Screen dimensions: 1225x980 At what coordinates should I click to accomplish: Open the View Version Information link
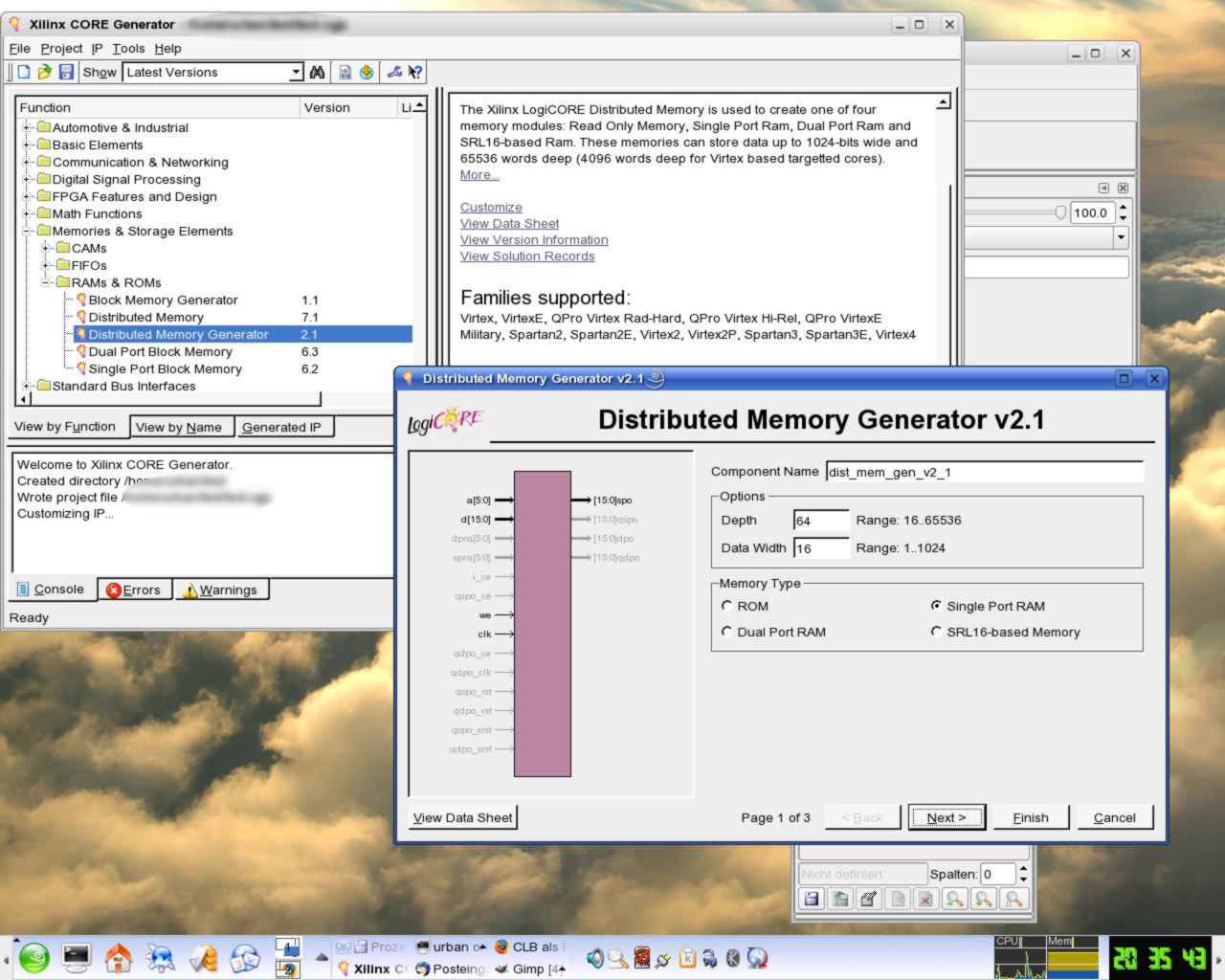[534, 239]
